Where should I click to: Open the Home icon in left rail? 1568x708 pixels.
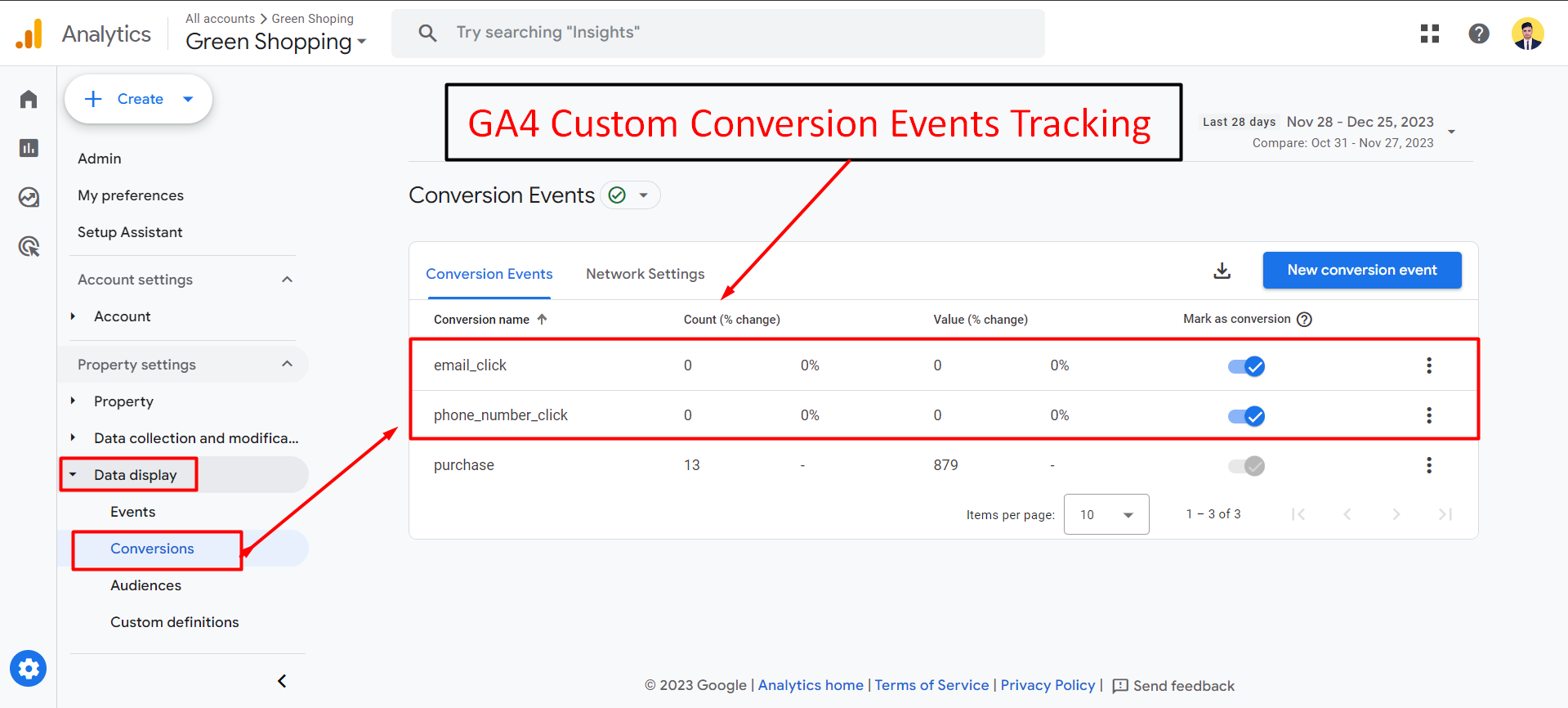[29, 99]
